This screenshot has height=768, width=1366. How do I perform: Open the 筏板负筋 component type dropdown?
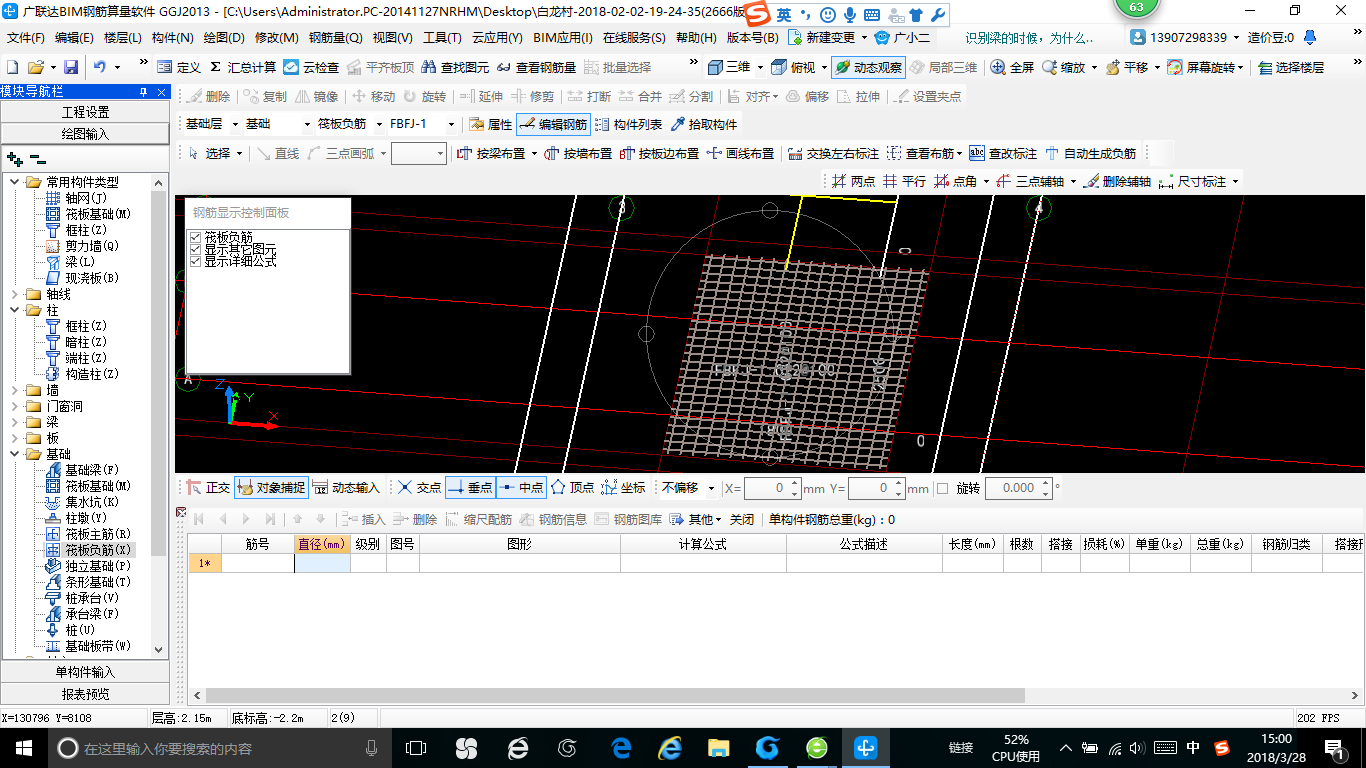(x=379, y=124)
